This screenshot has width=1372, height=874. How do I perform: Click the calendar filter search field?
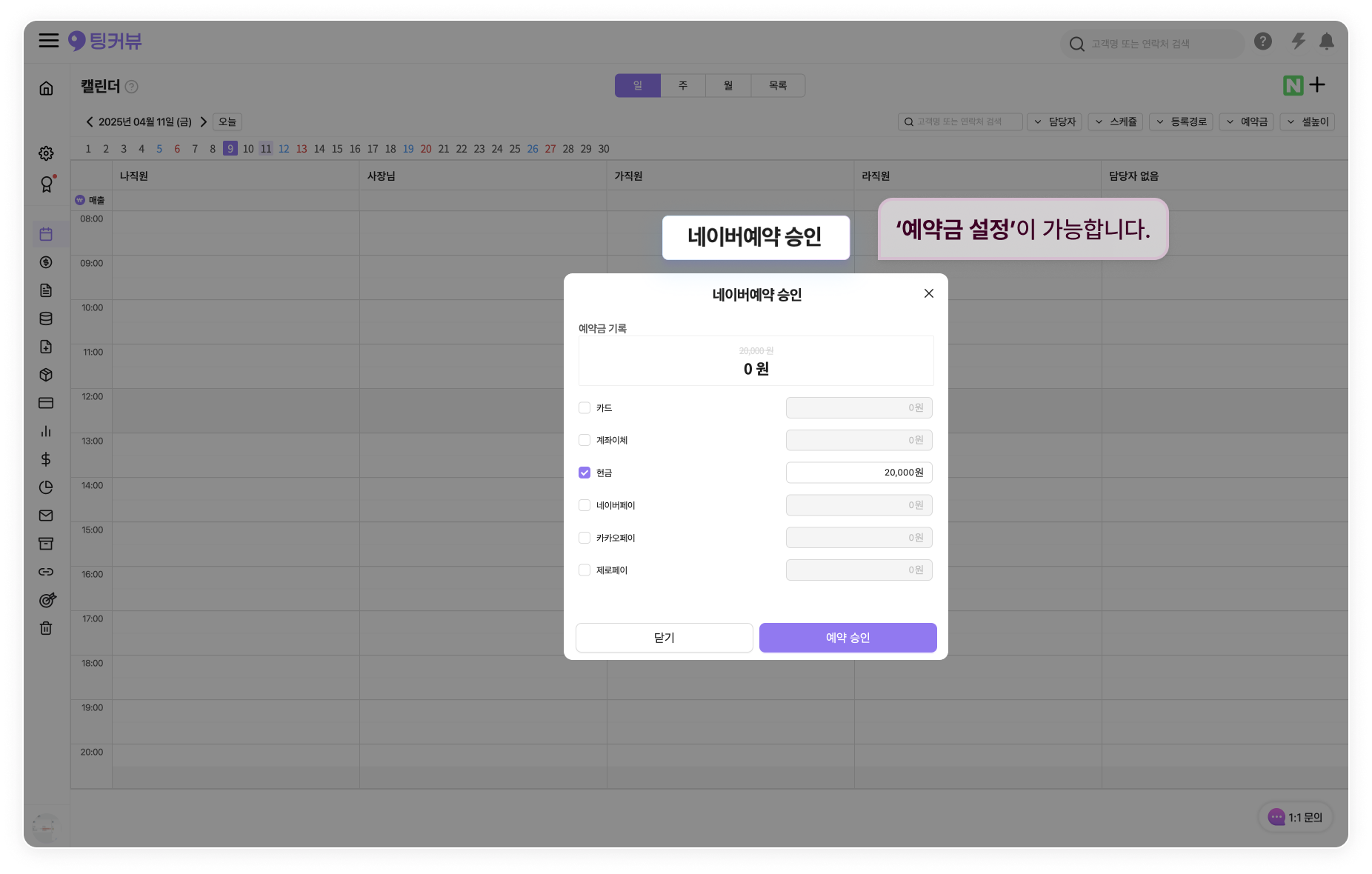(960, 121)
